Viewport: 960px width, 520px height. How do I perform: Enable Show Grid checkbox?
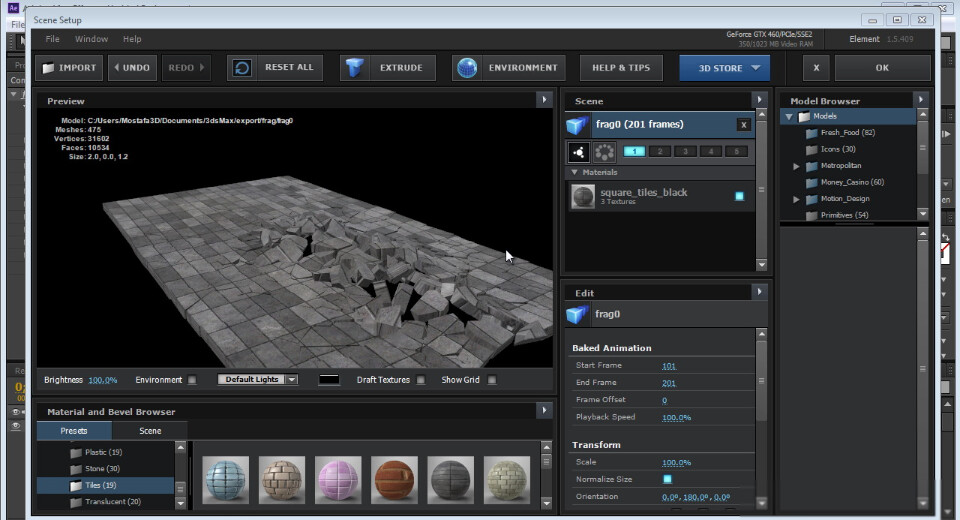(x=492, y=380)
